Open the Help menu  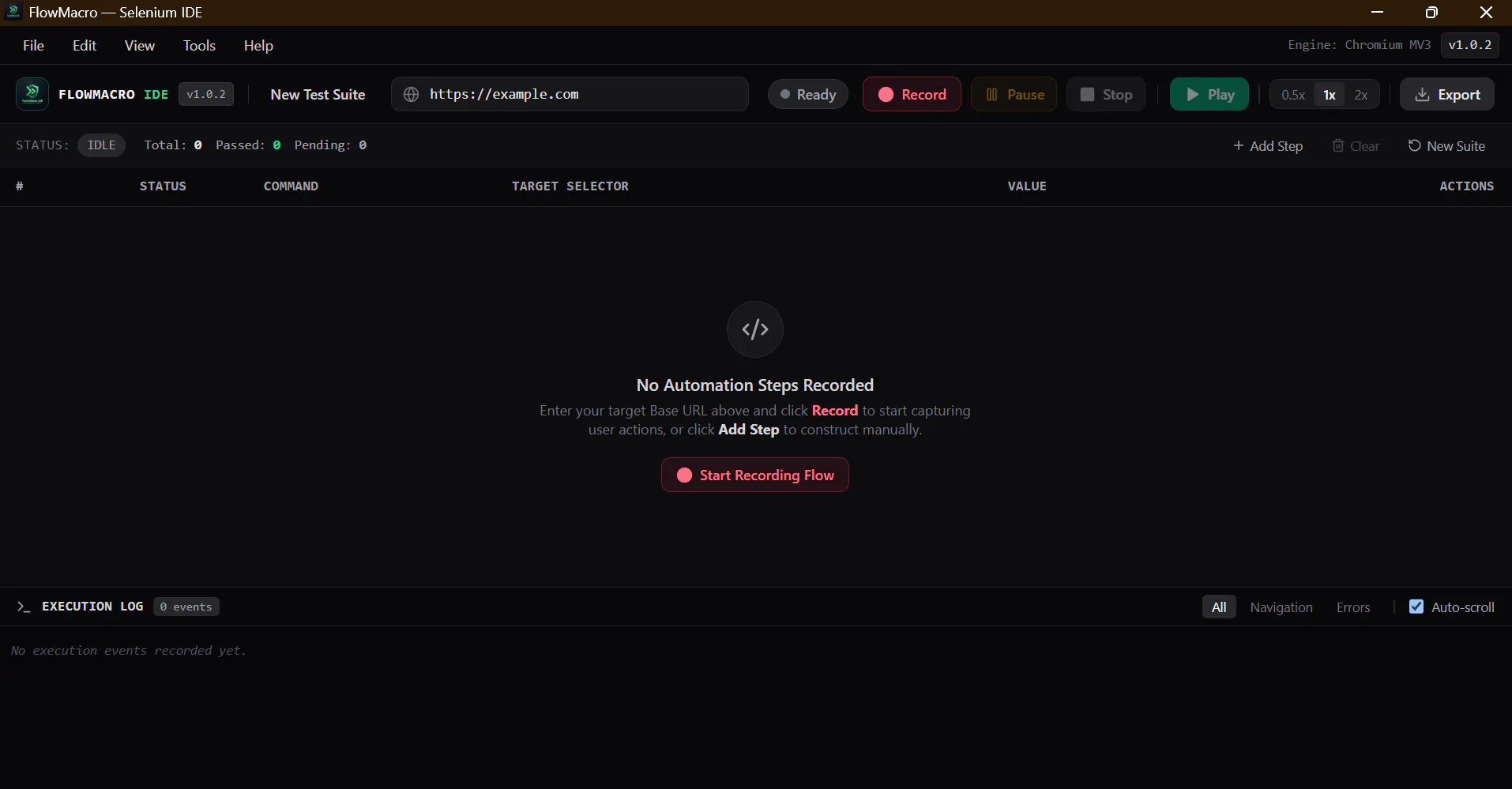pyautogui.click(x=258, y=45)
